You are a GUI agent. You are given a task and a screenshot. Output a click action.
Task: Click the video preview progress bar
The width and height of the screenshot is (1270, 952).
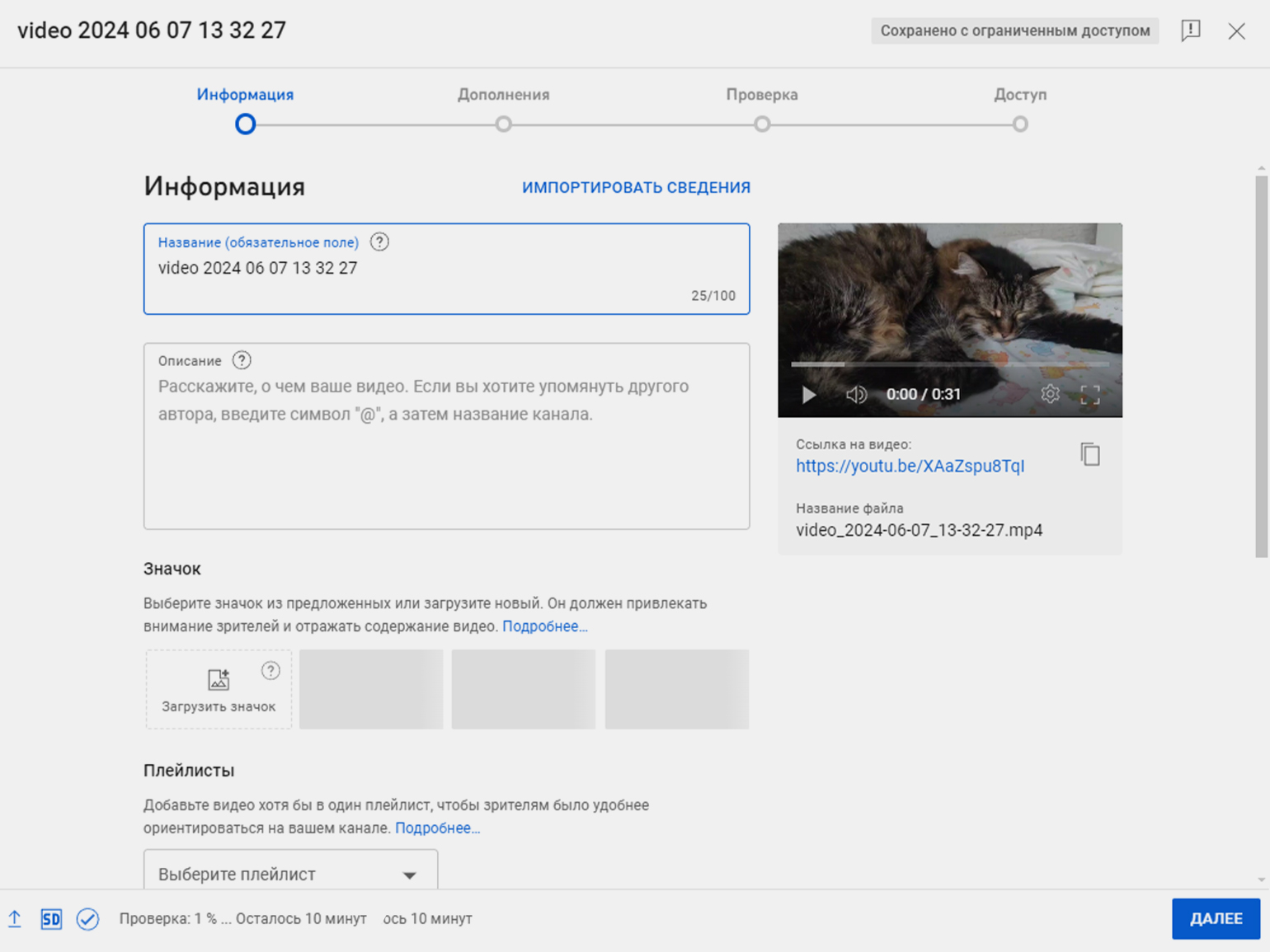[949, 363]
